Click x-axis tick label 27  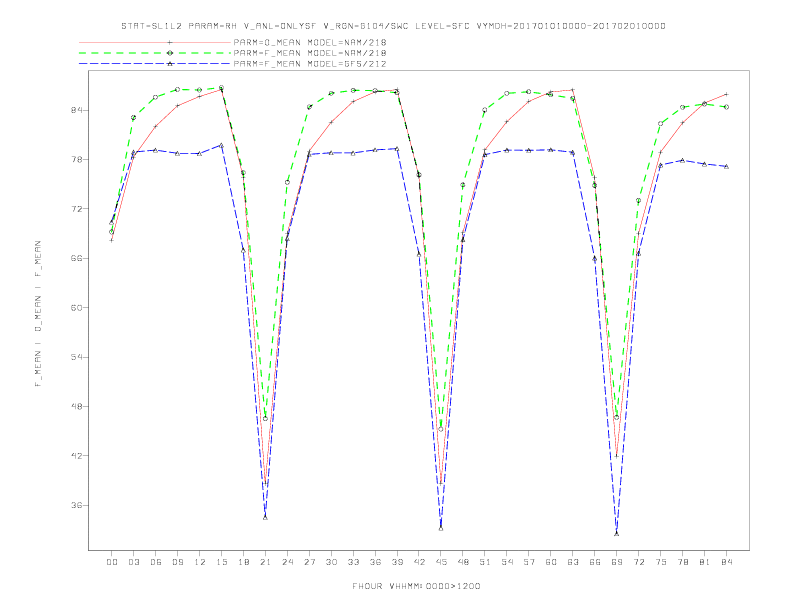point(309,562)
